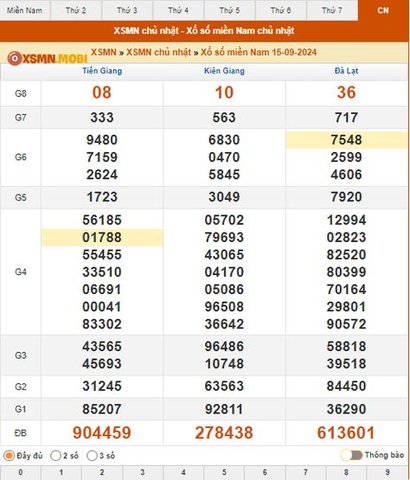This screenshot has width=410, height=480.
Task: Filter by digit 5 button
Action: (x=224, y=473)
